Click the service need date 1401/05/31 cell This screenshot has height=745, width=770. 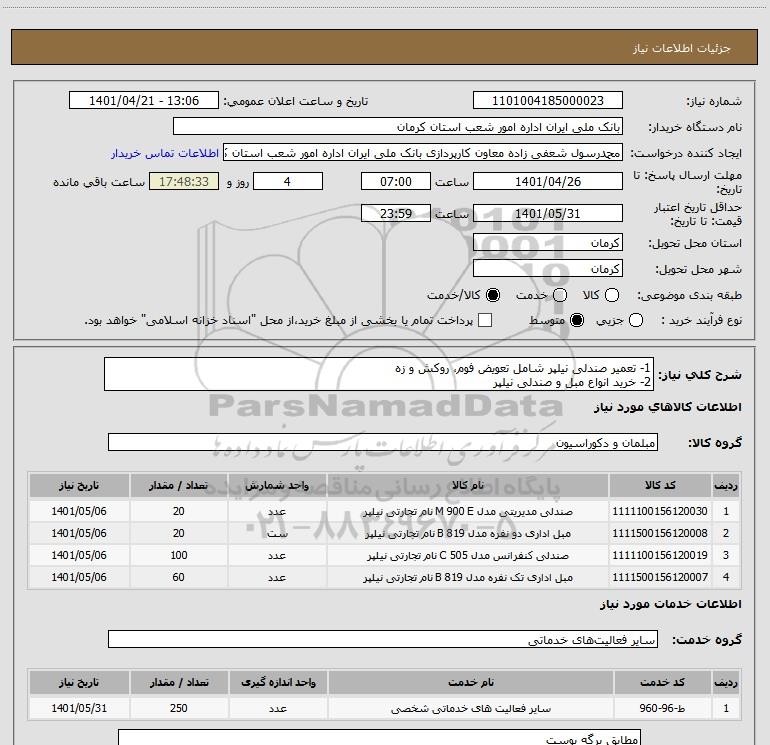pyautogui.click(x=79, y=708)
